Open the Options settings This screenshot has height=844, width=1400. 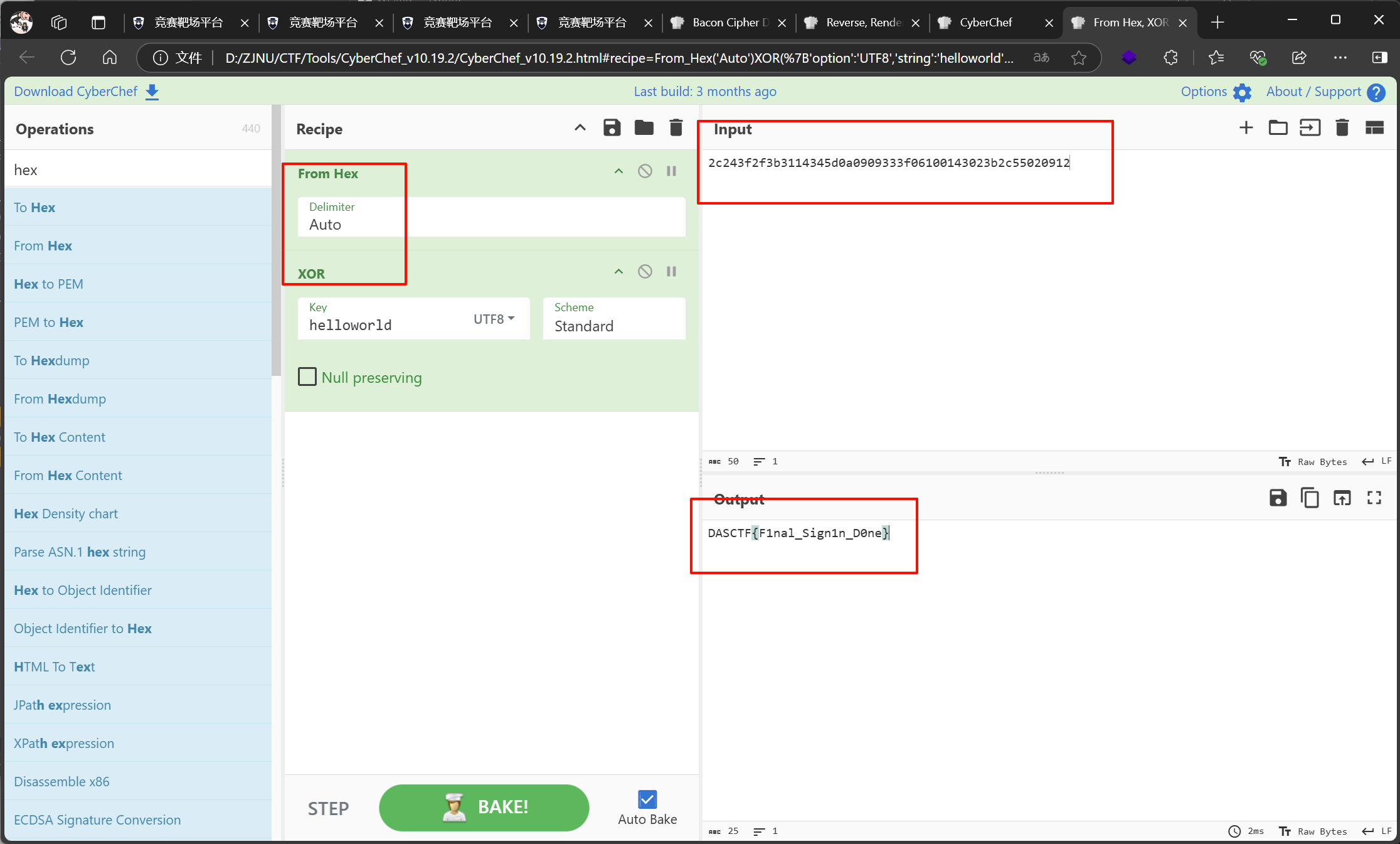click(x=1216, y=92)
